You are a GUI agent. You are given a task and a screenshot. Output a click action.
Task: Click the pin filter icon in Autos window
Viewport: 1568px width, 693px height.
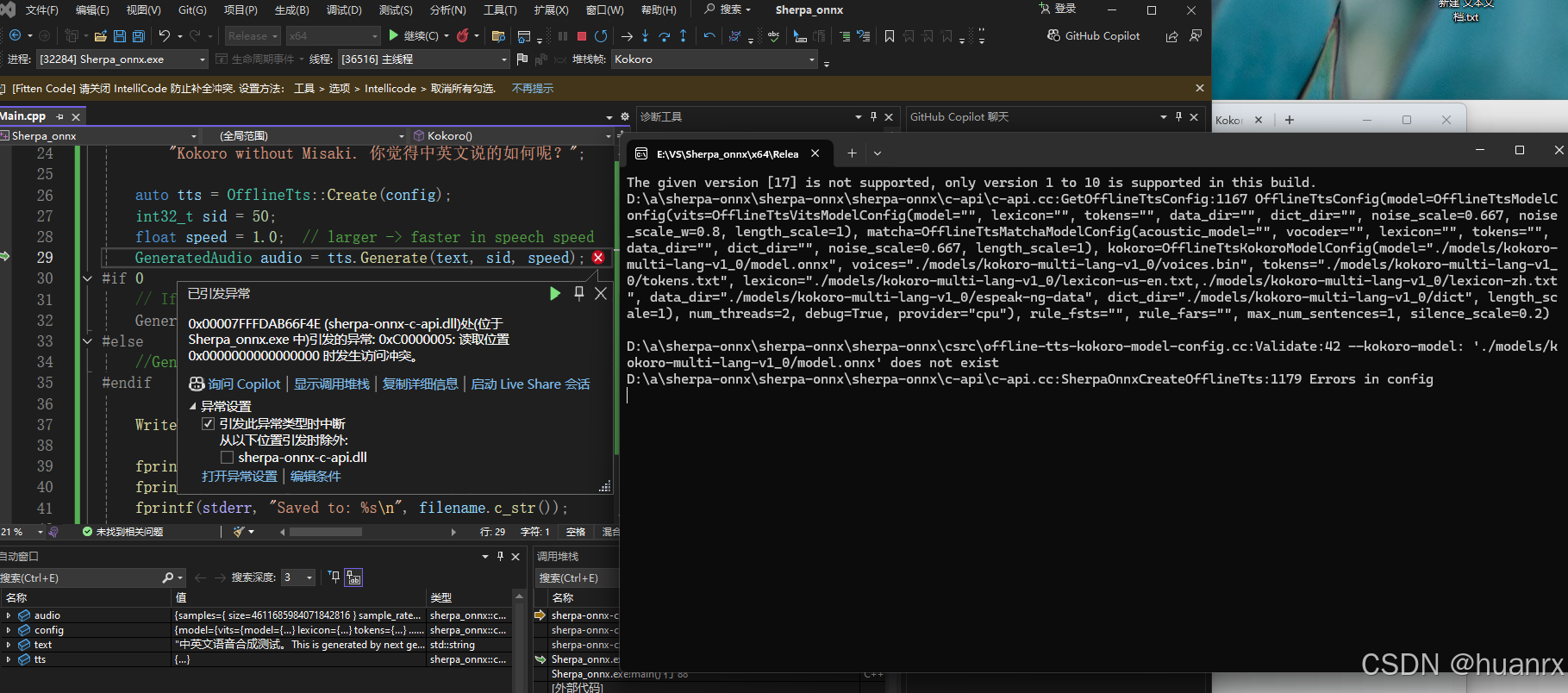[x=334, y=577]
